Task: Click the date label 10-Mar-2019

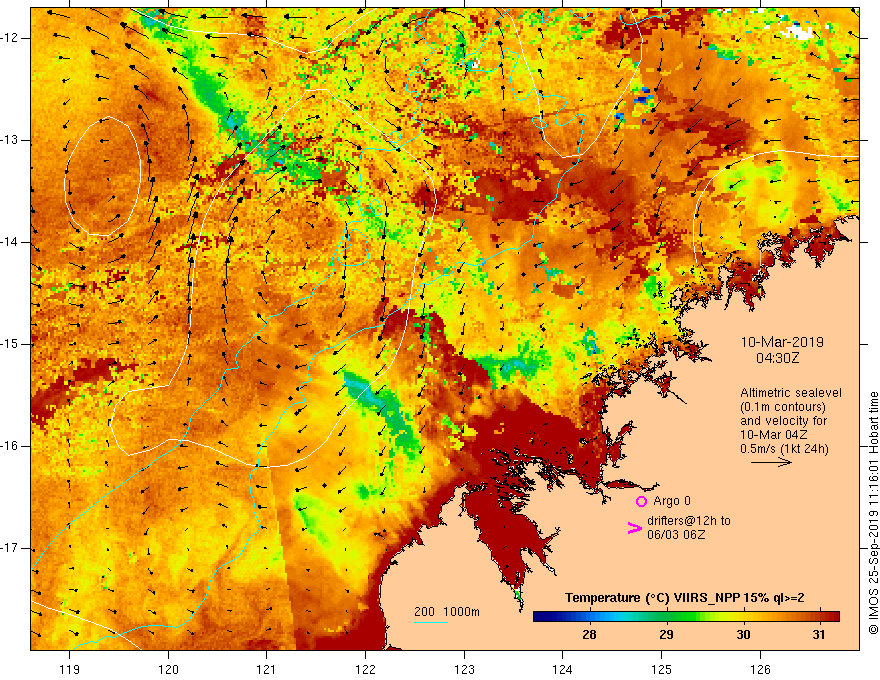Action: 782,342
